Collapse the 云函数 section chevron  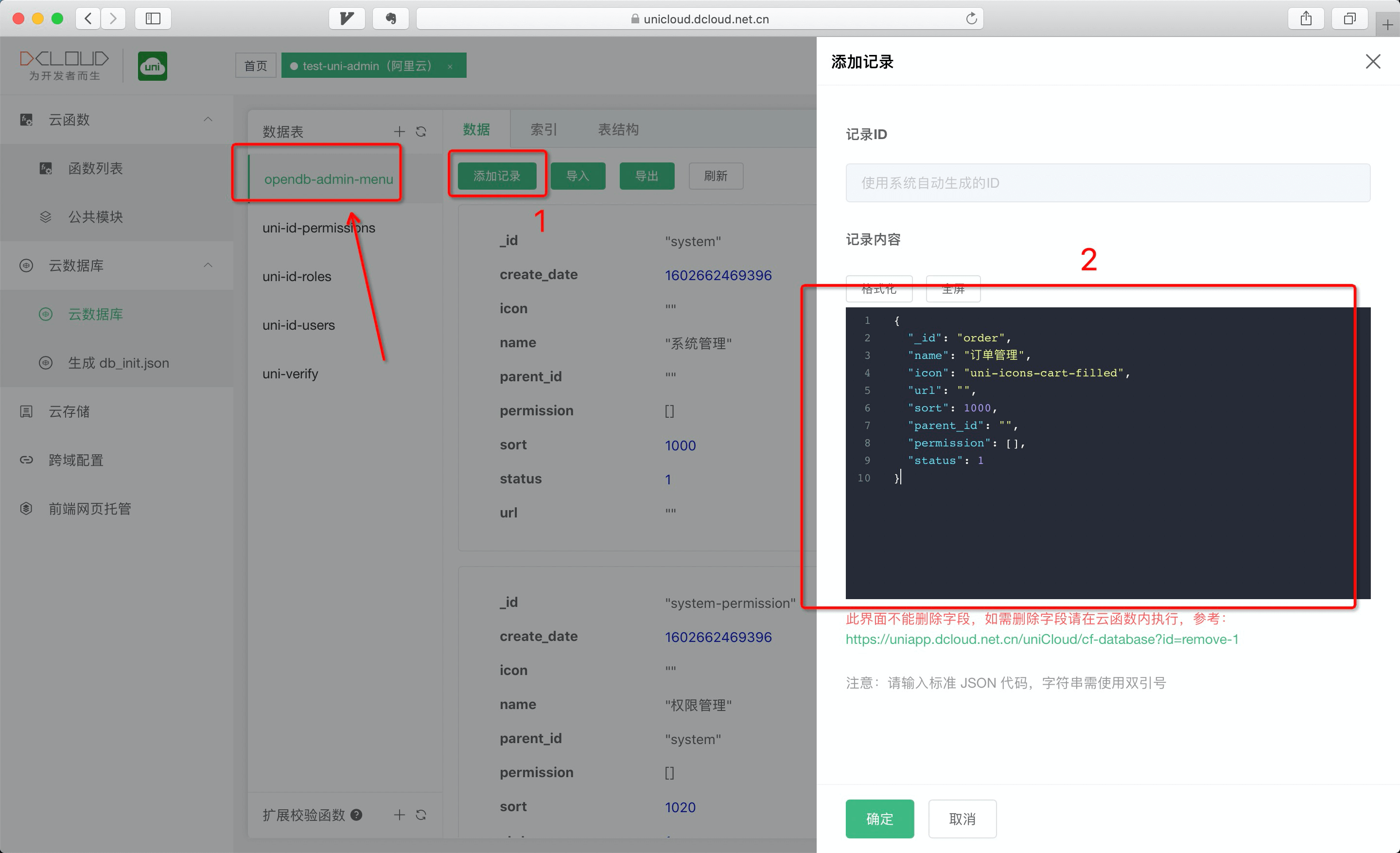208,119
